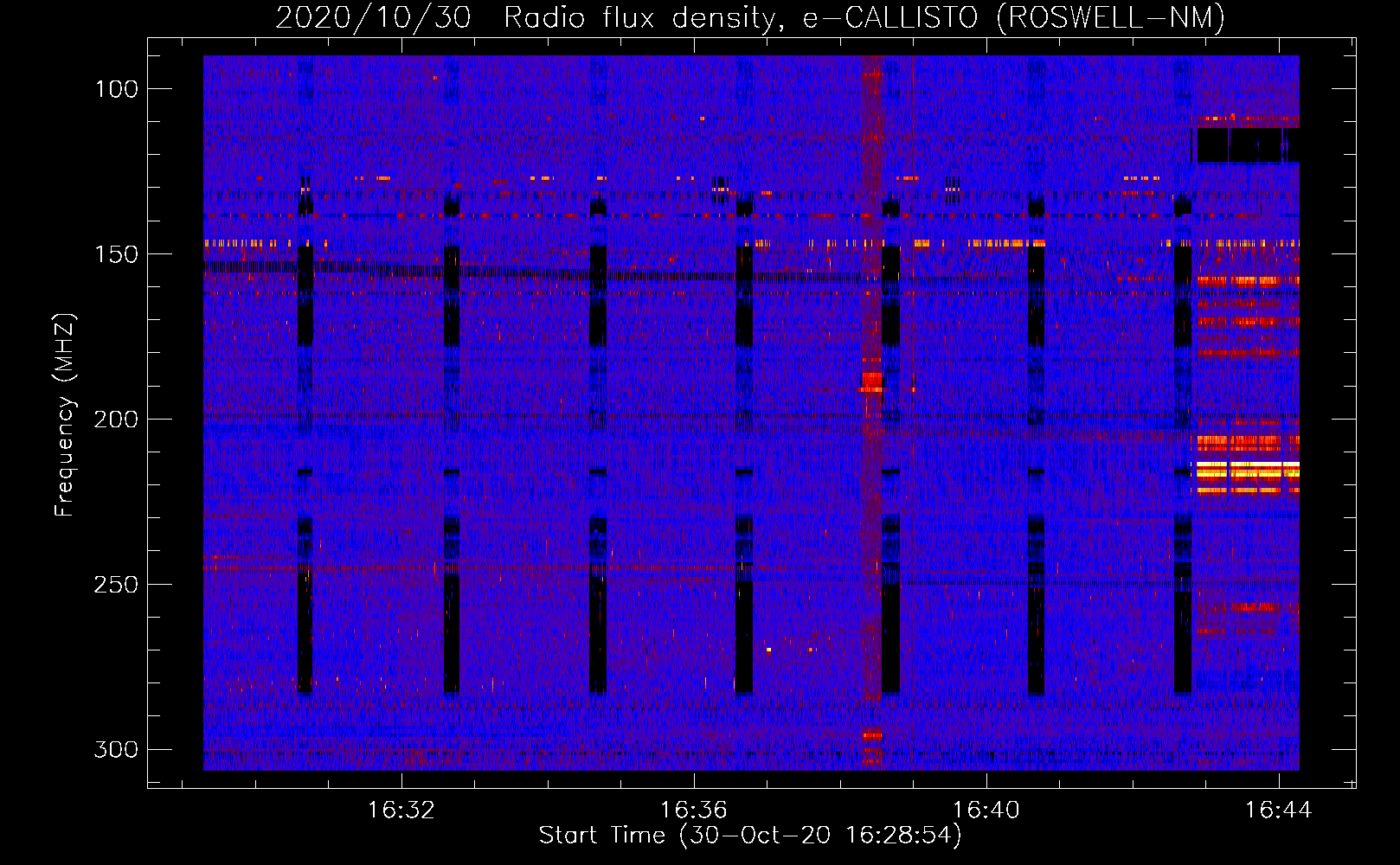The width and height of the screenshot is (1400, 865).
Task: Click the 300 frequency tick label
Action: coord(116,749)
